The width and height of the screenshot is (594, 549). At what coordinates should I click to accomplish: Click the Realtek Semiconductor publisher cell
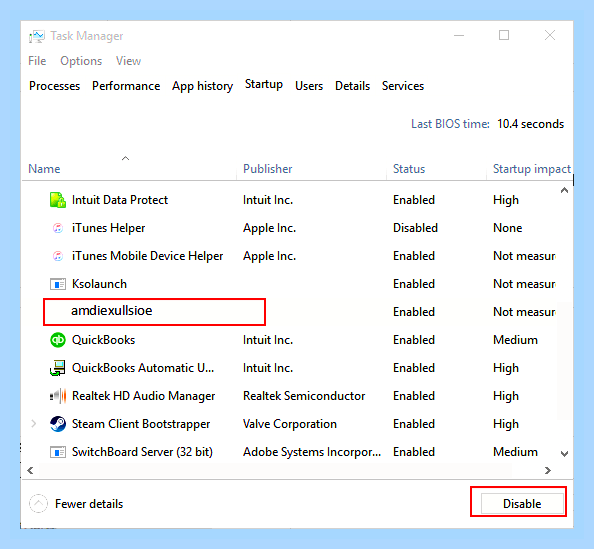click(x=304, y=396)
